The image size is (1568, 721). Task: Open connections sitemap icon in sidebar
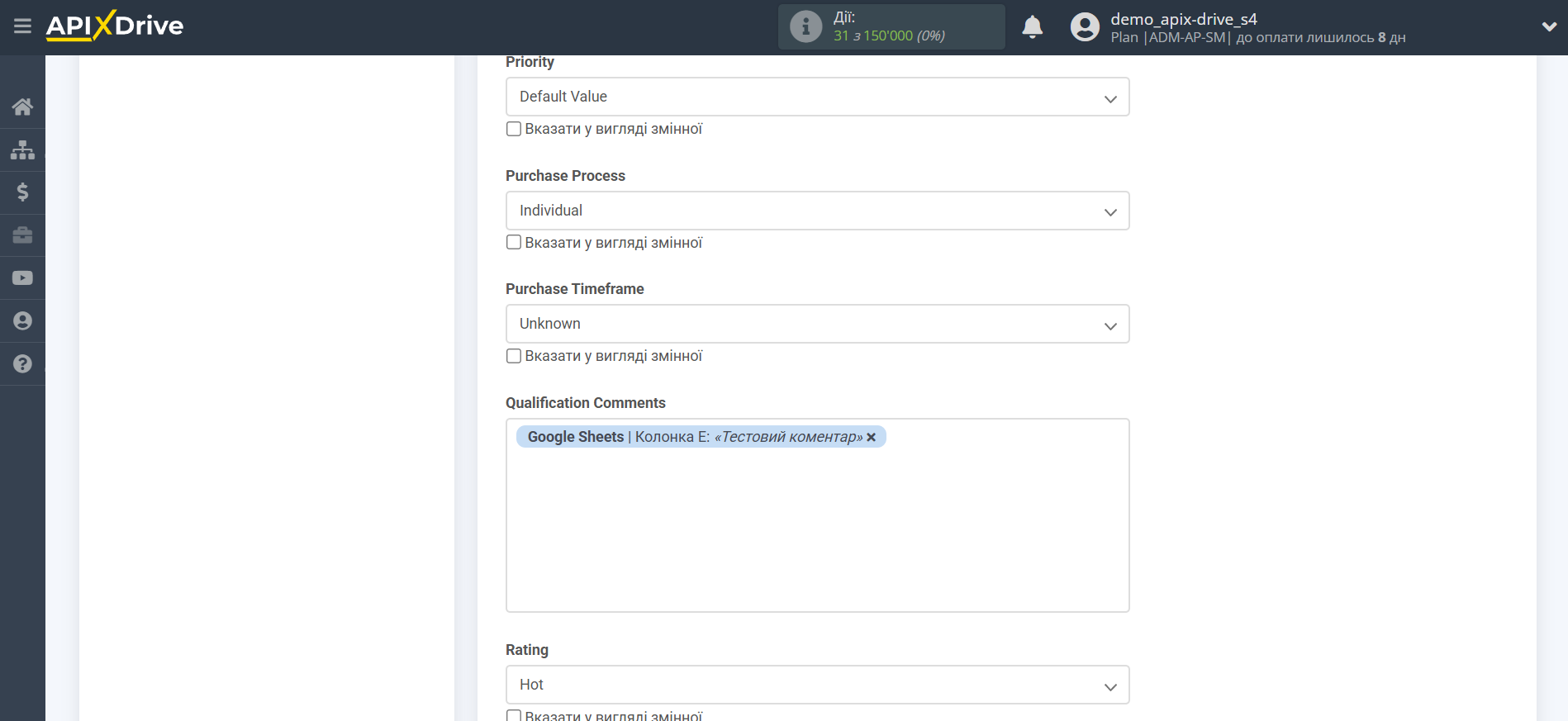(x=22, y=149)
